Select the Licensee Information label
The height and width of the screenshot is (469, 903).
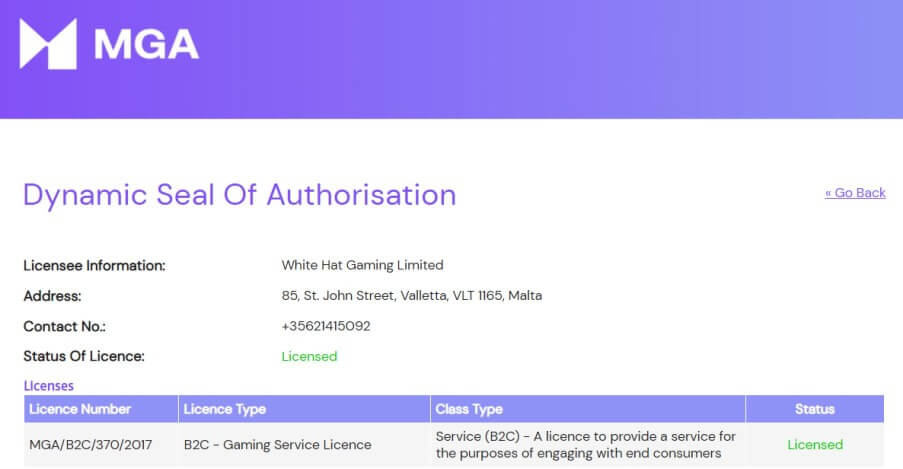point(94,266)
